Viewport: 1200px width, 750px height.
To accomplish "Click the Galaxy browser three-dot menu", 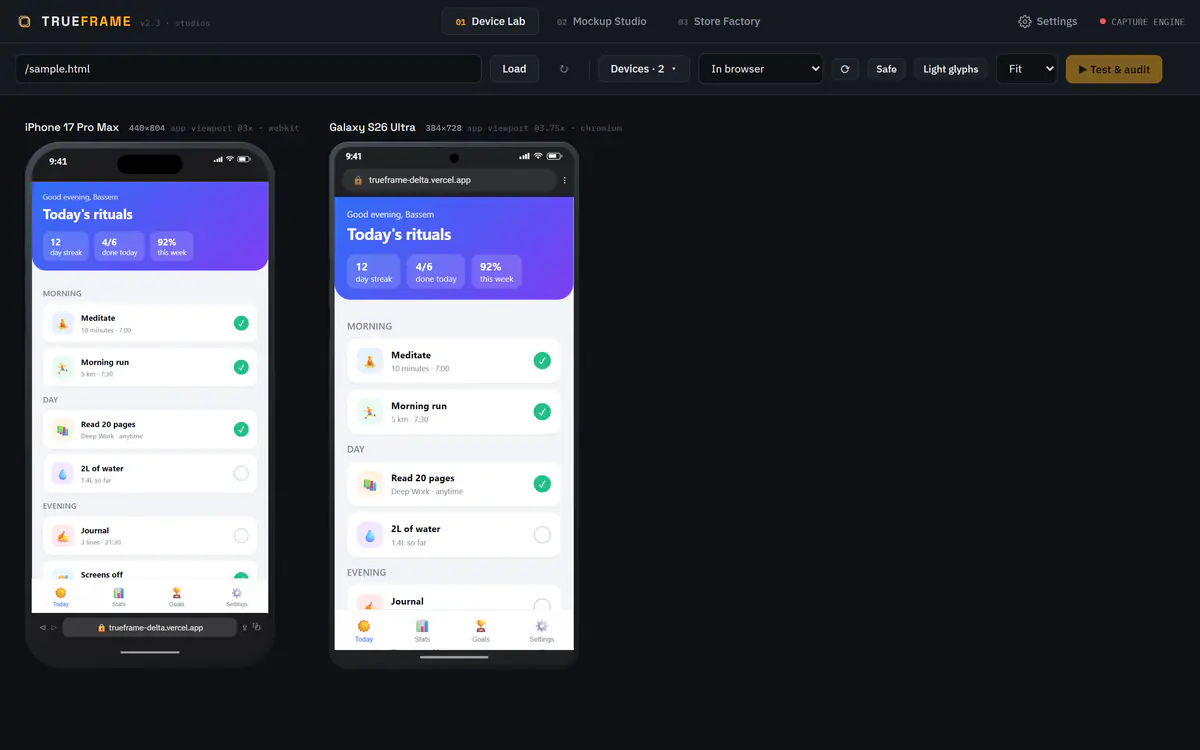I will [564, 180].
